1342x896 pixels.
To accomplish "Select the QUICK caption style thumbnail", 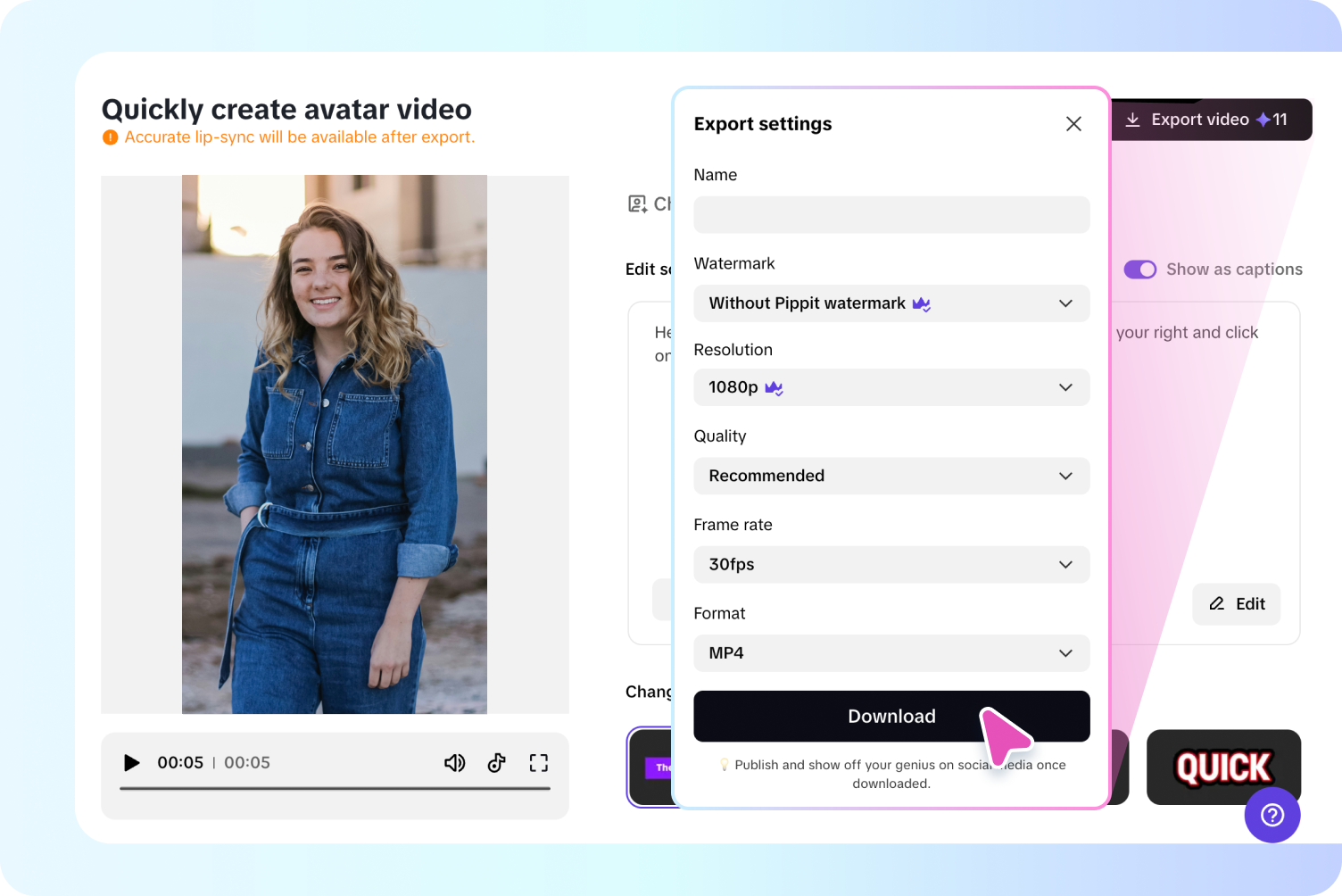I will click(x=1223, y=767).
